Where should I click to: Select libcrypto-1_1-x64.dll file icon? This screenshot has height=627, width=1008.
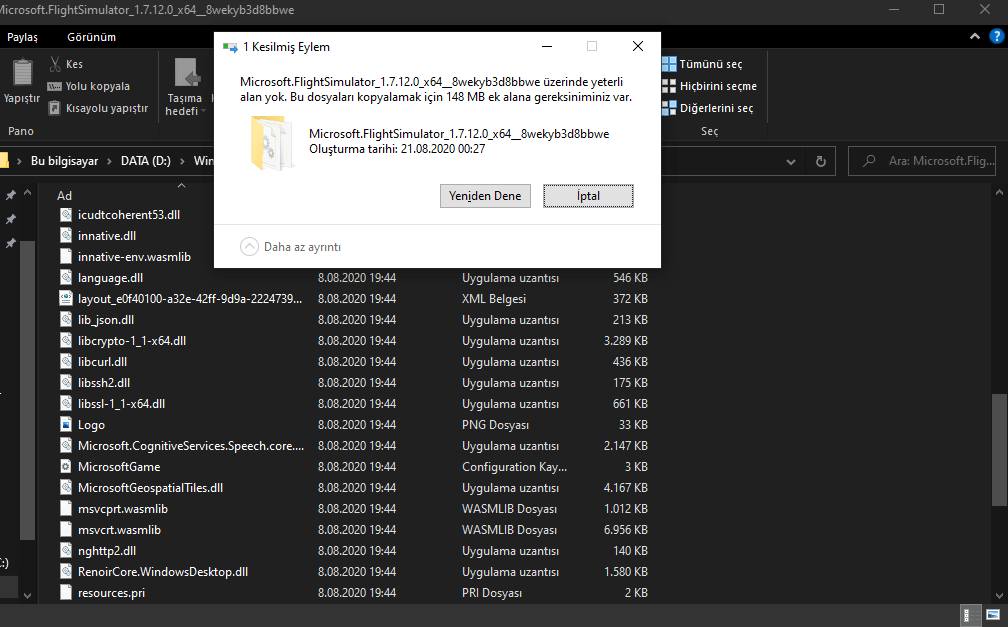point(66,341)
